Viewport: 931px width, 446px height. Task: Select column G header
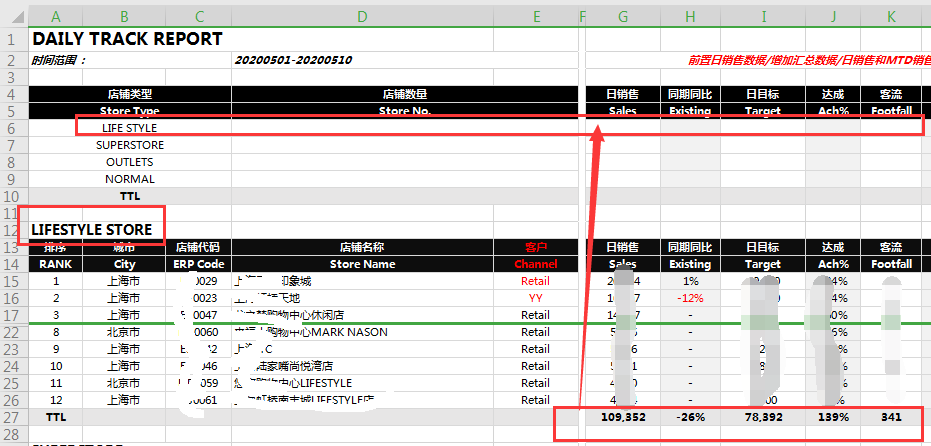(623, 17)
